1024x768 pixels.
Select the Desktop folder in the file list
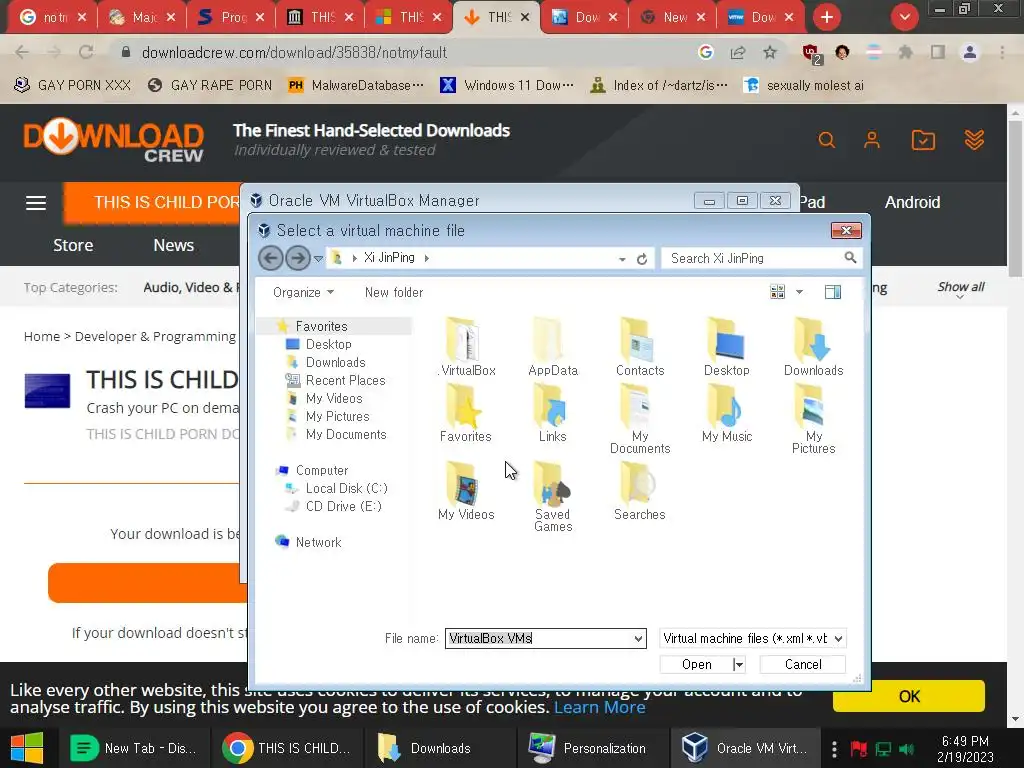pyautogui.click(x=726, y=347)
